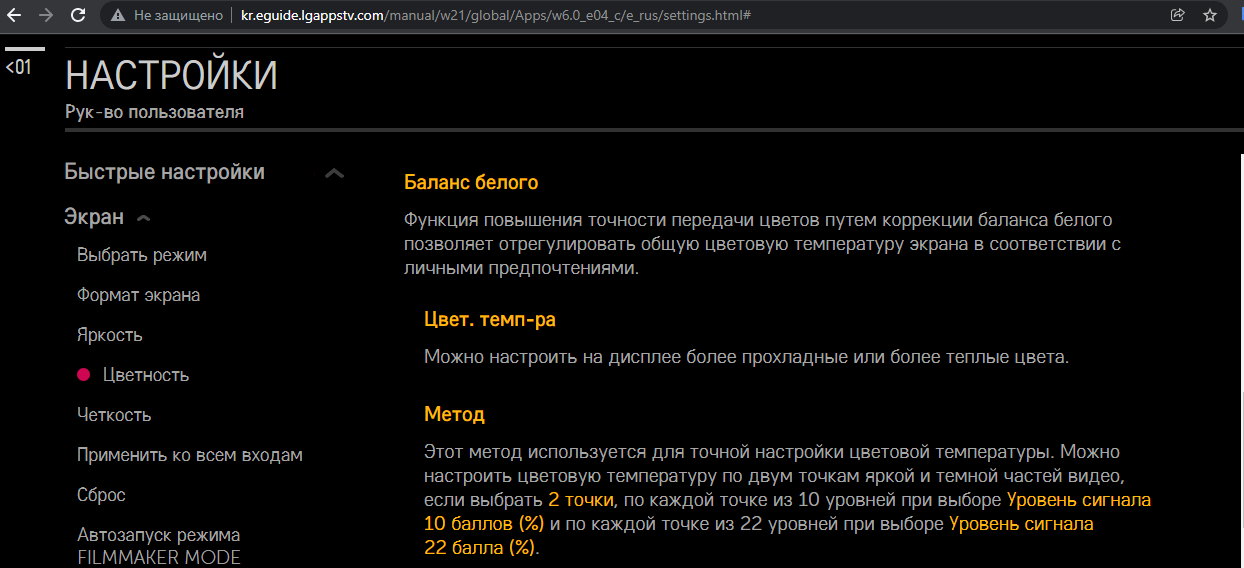Viewport: 1244px width, 568px height.
Task: Open the Сброс menu entry
Action: coord(101,495)
